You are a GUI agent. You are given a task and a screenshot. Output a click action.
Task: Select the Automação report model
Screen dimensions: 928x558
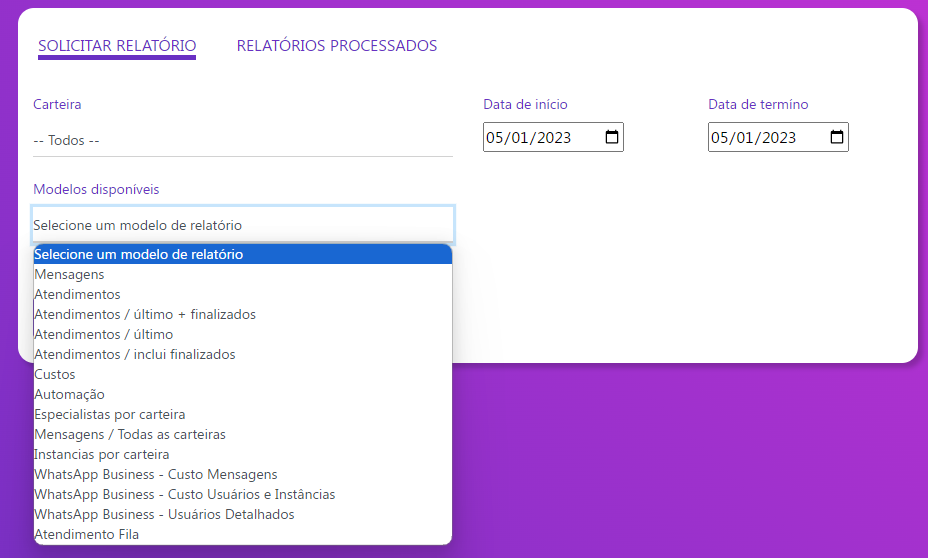[x=243, y=395]
